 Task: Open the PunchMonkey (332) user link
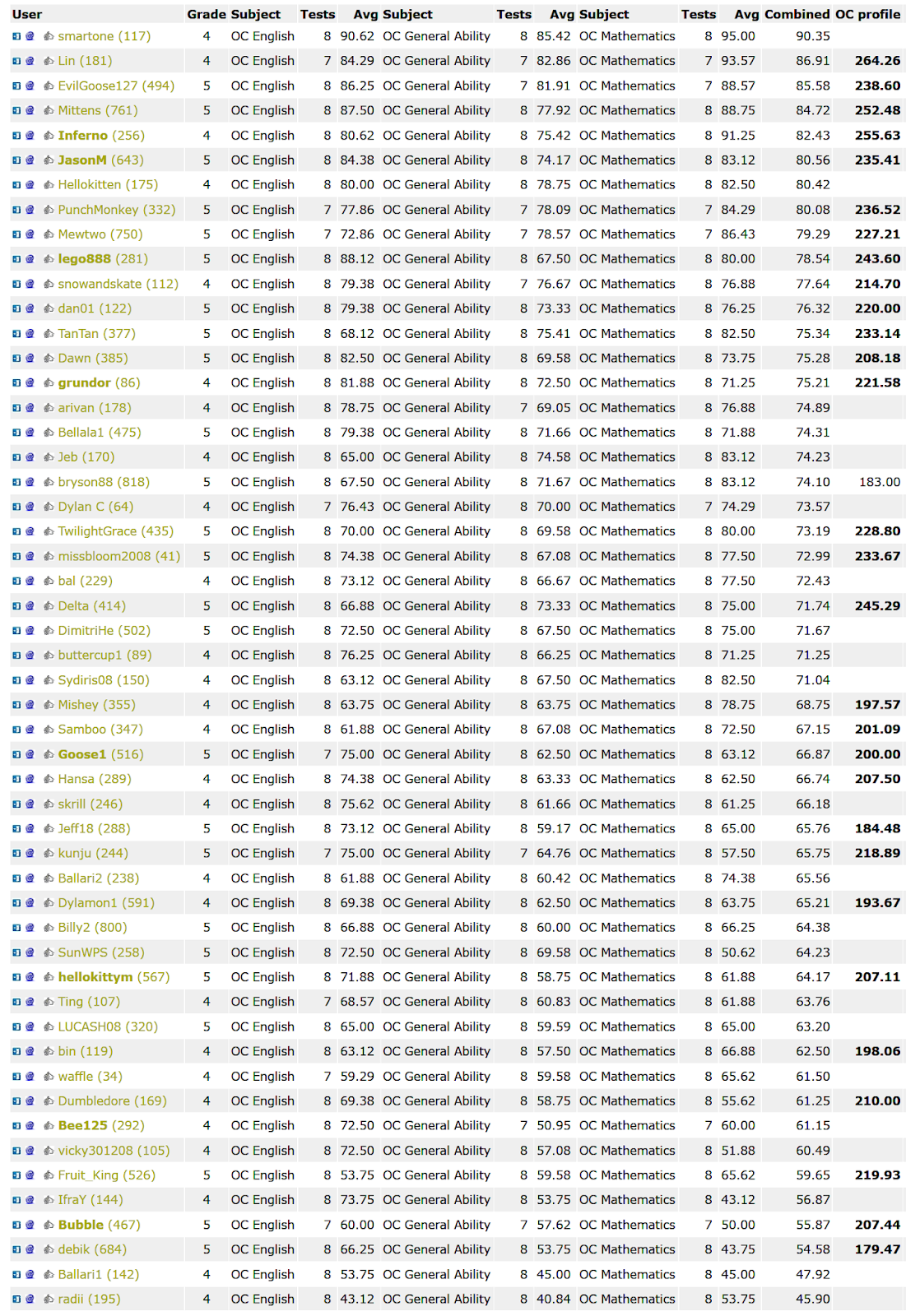click(117, 210)
